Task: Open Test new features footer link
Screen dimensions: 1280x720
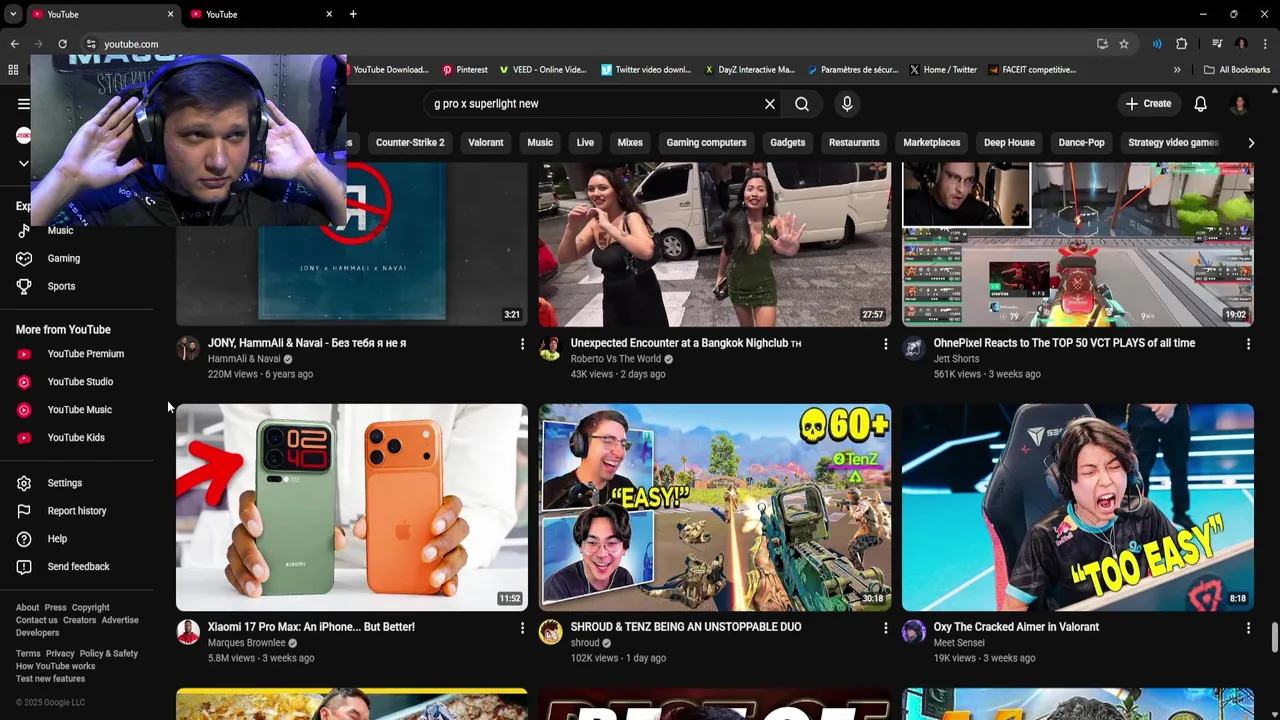Action: 50,679
